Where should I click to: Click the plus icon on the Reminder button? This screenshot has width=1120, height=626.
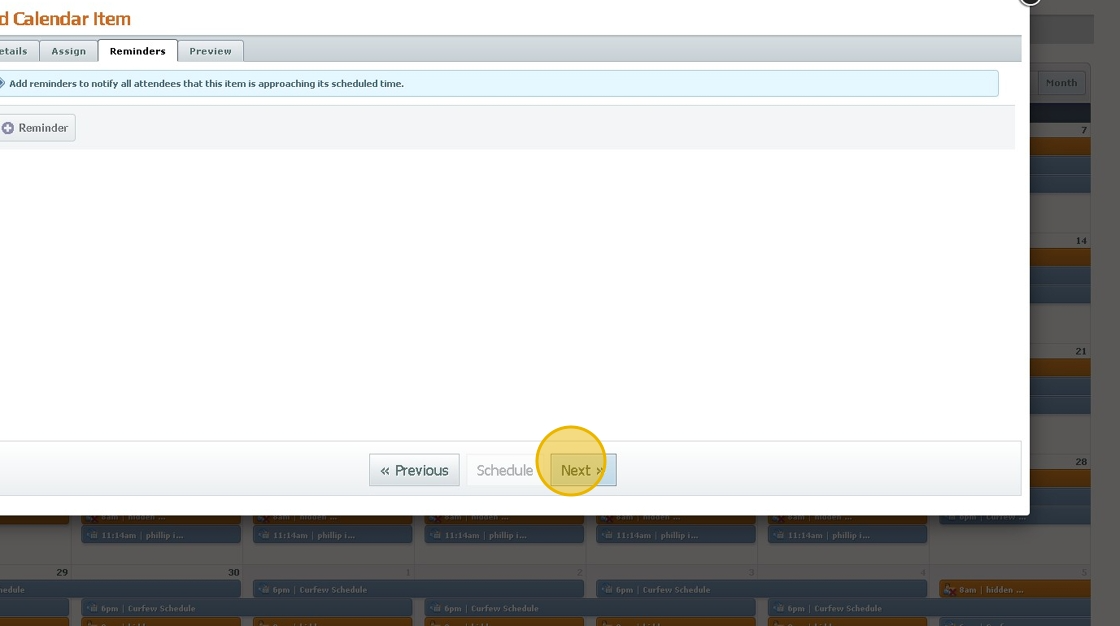(x=8, y=128)
